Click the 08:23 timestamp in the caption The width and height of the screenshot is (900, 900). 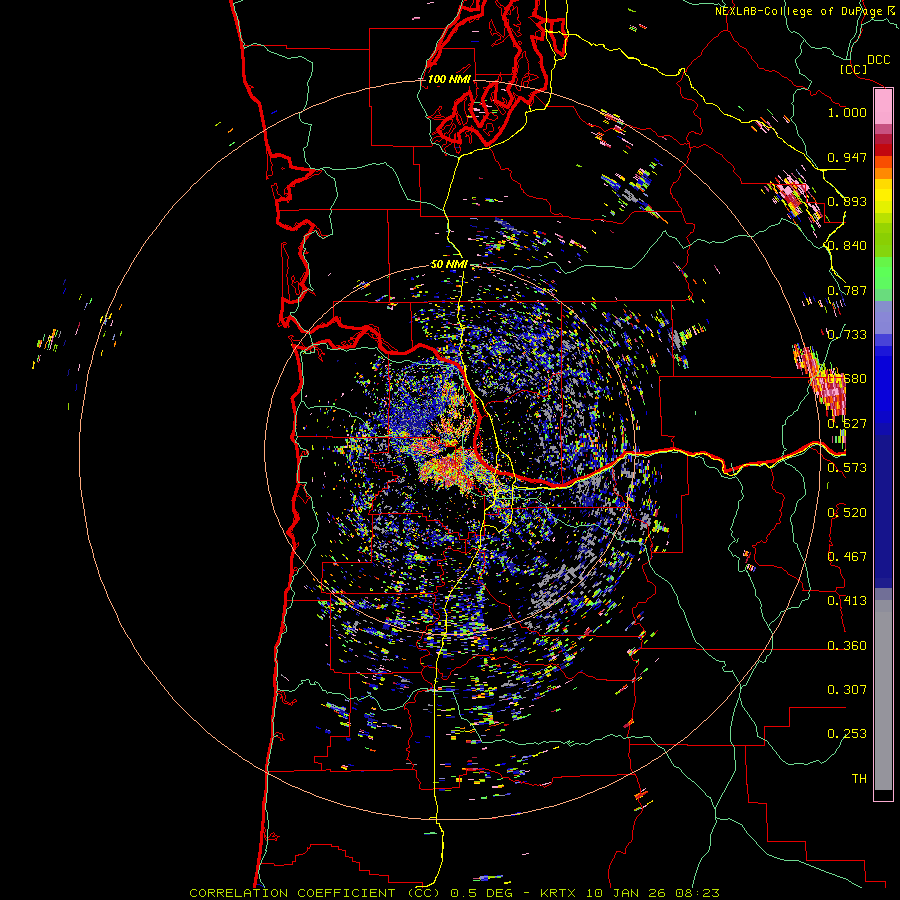[x=697, y=893]
